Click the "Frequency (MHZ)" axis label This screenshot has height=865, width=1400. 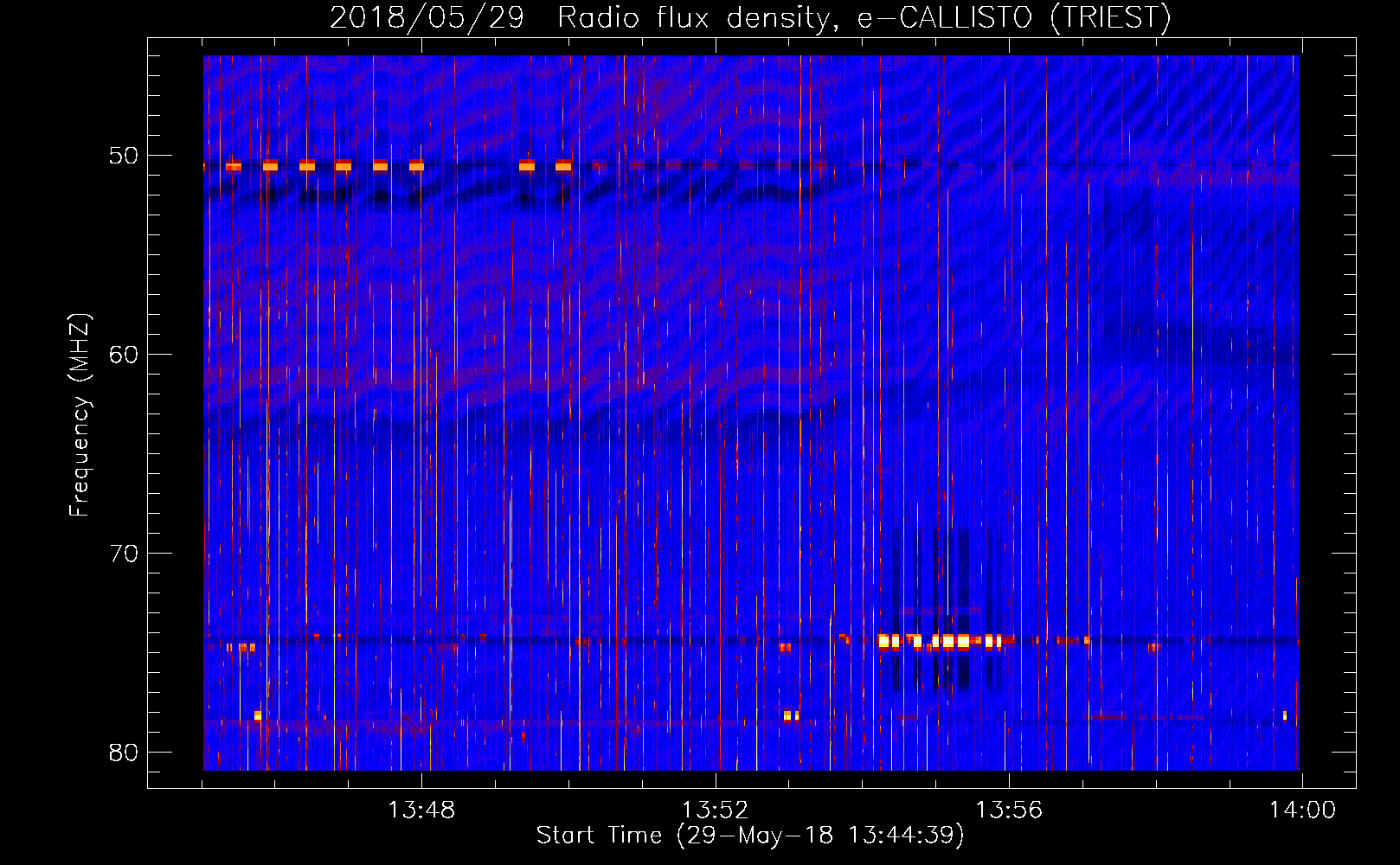80,415
